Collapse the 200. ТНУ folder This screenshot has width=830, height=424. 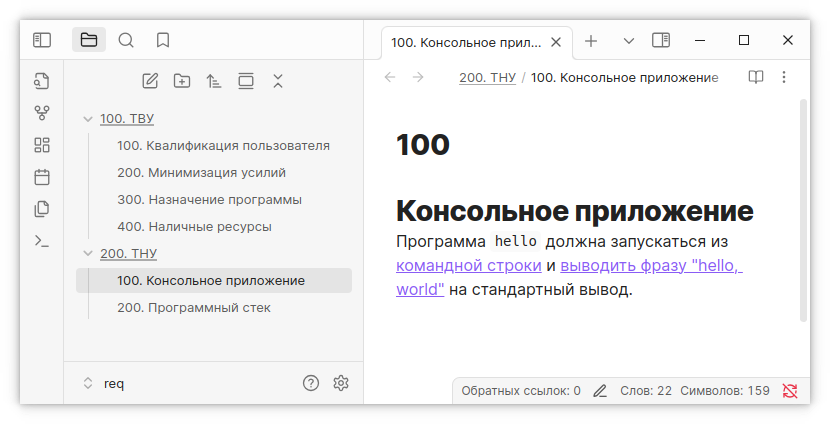pyautogui.click(x=89, y=254)
